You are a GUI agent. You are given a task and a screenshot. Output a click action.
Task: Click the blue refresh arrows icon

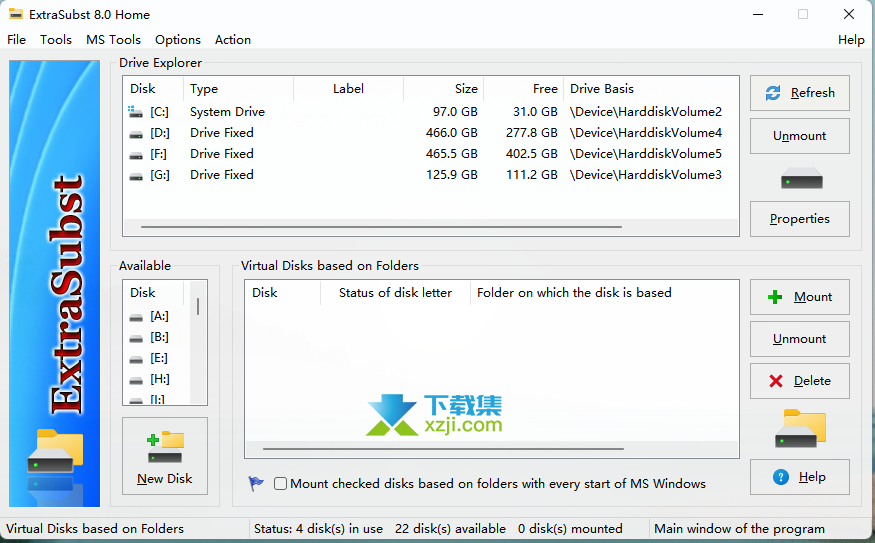773,93
